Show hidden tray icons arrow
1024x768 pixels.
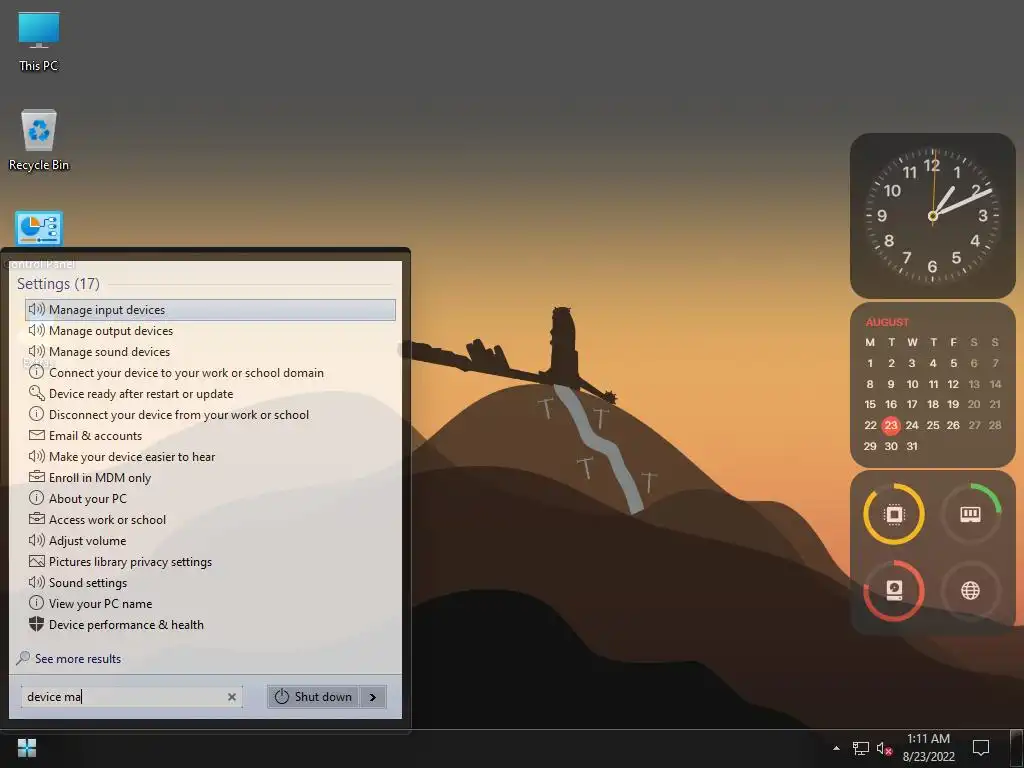point(837,748)
